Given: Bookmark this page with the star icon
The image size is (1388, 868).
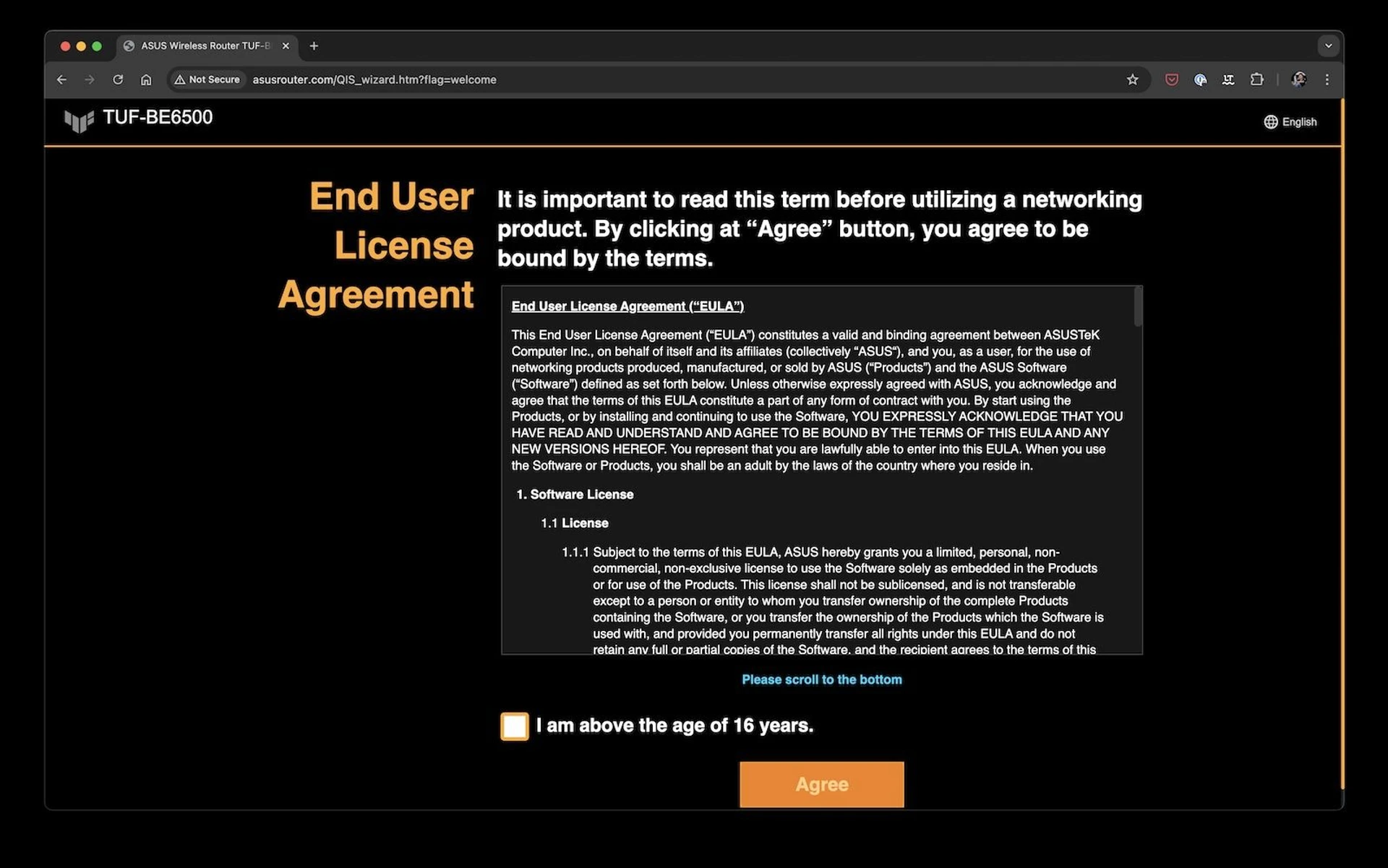Looking at the screenshot, I should coord(1132,80).
